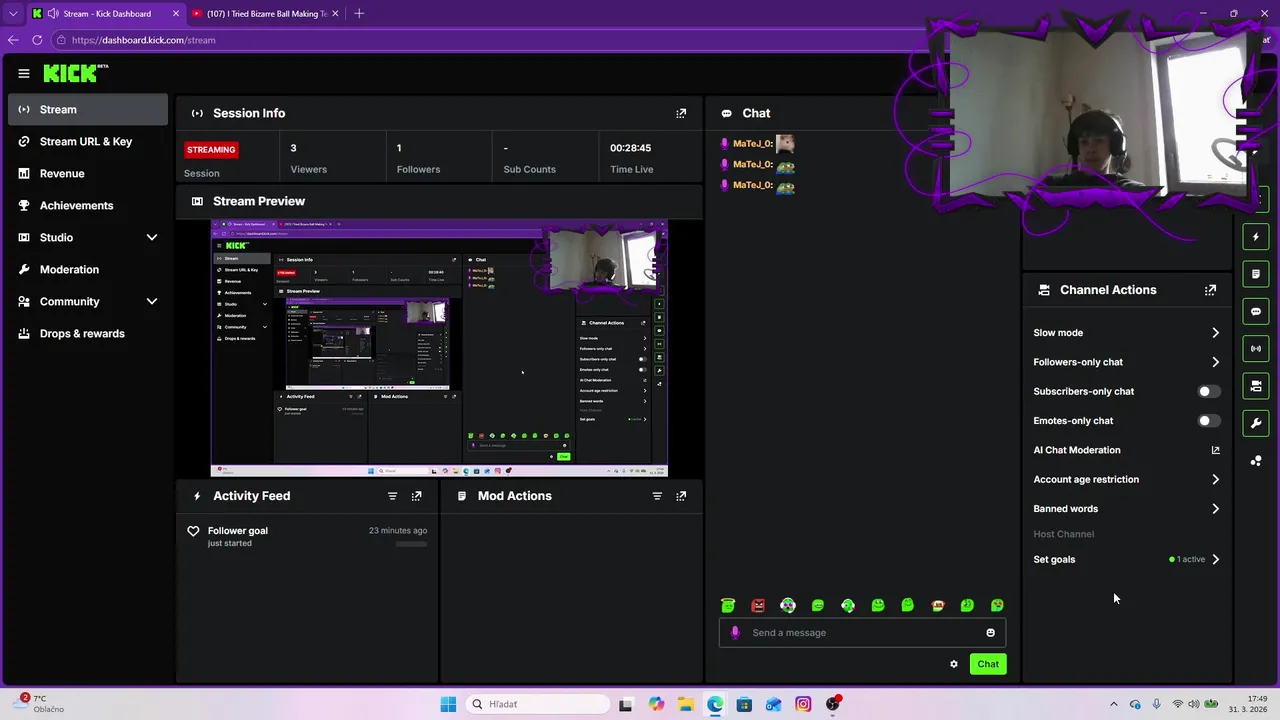Image resolution: width=1280 pixels, height=720 pixels.
Task: Click the Kick logo
Action: pyautogui.click(x=76, y=73)
